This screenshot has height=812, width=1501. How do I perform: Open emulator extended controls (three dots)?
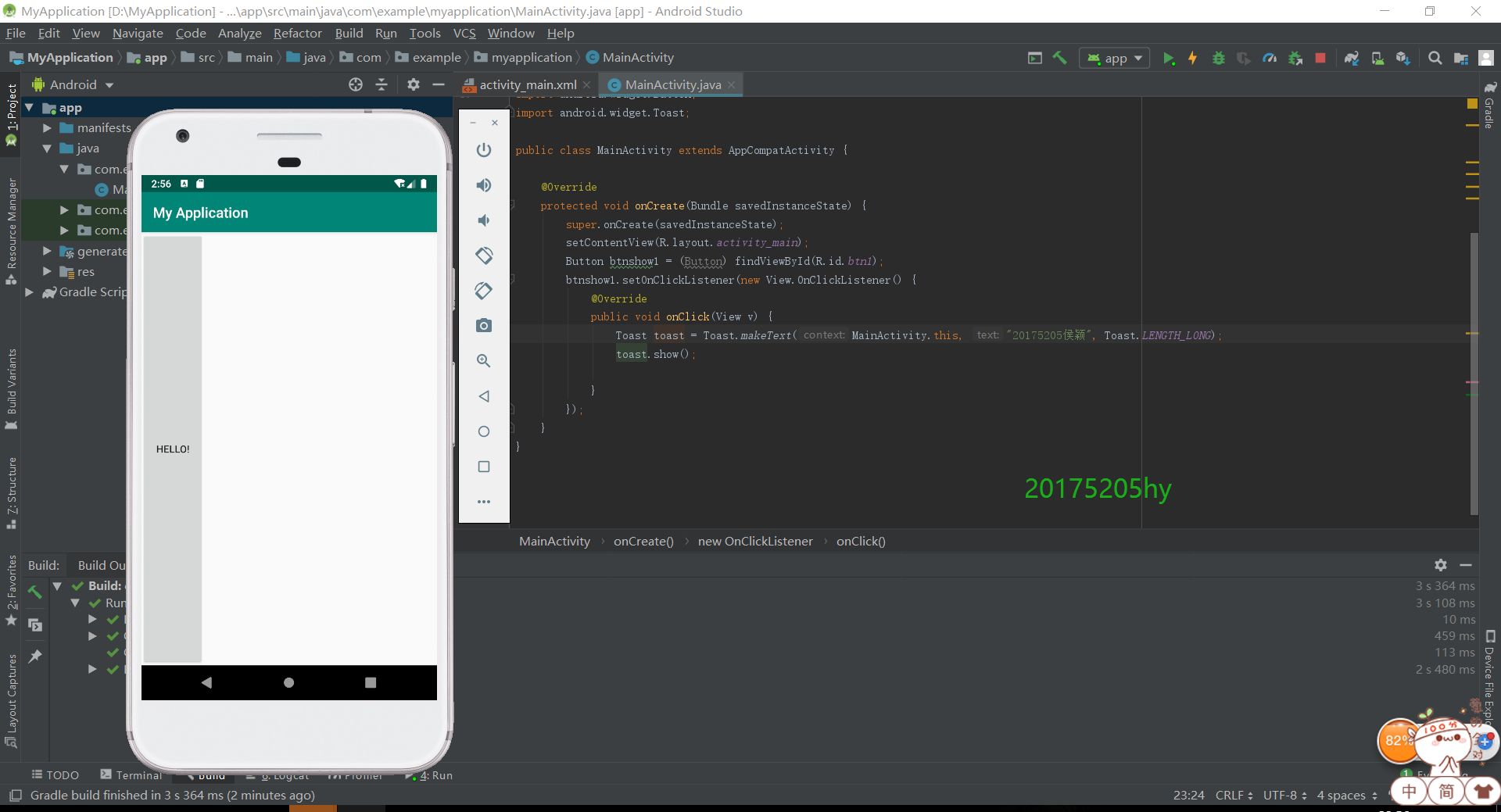[x=484, y=502]
